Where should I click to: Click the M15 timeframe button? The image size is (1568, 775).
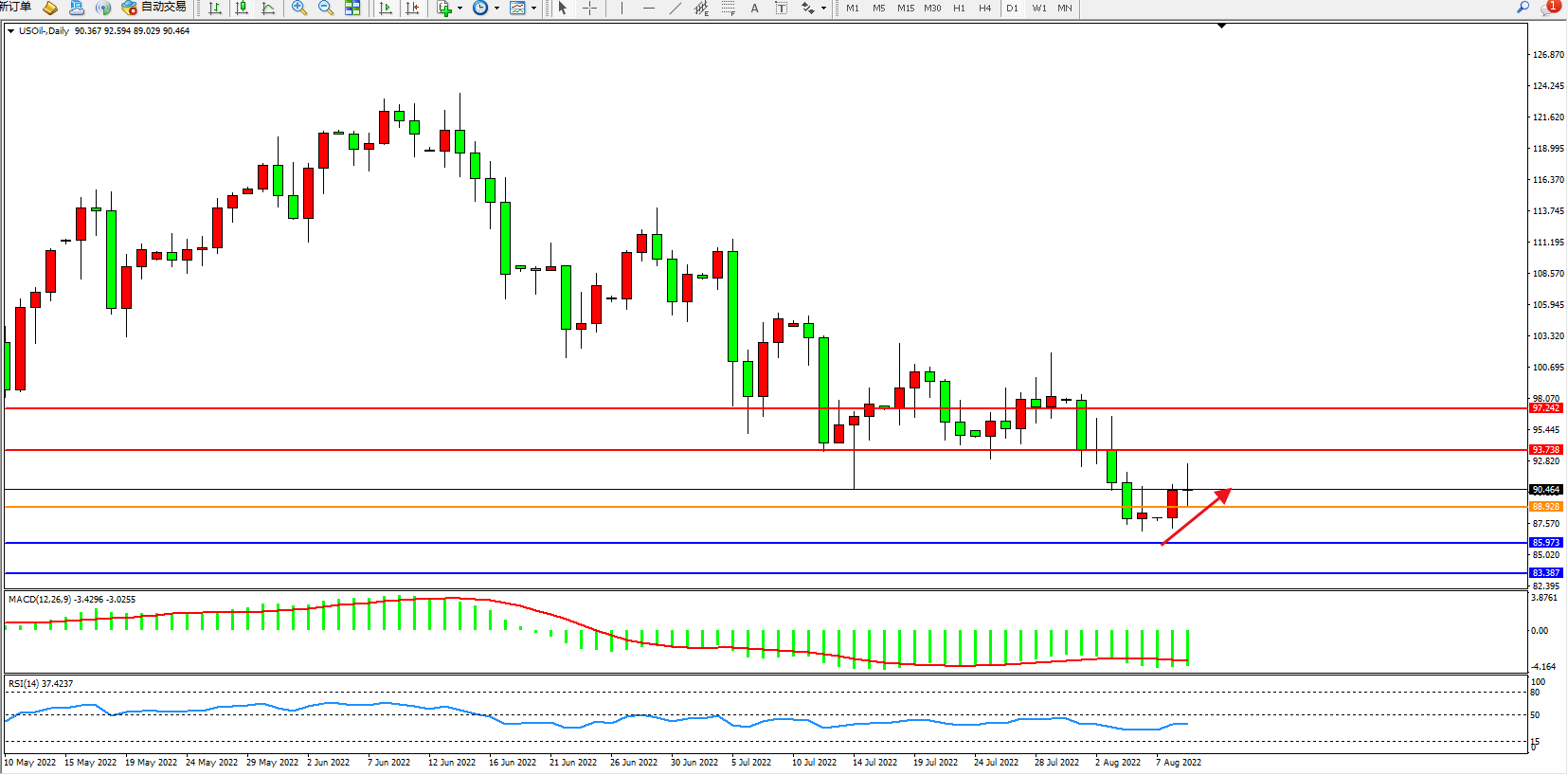point(906,8)
